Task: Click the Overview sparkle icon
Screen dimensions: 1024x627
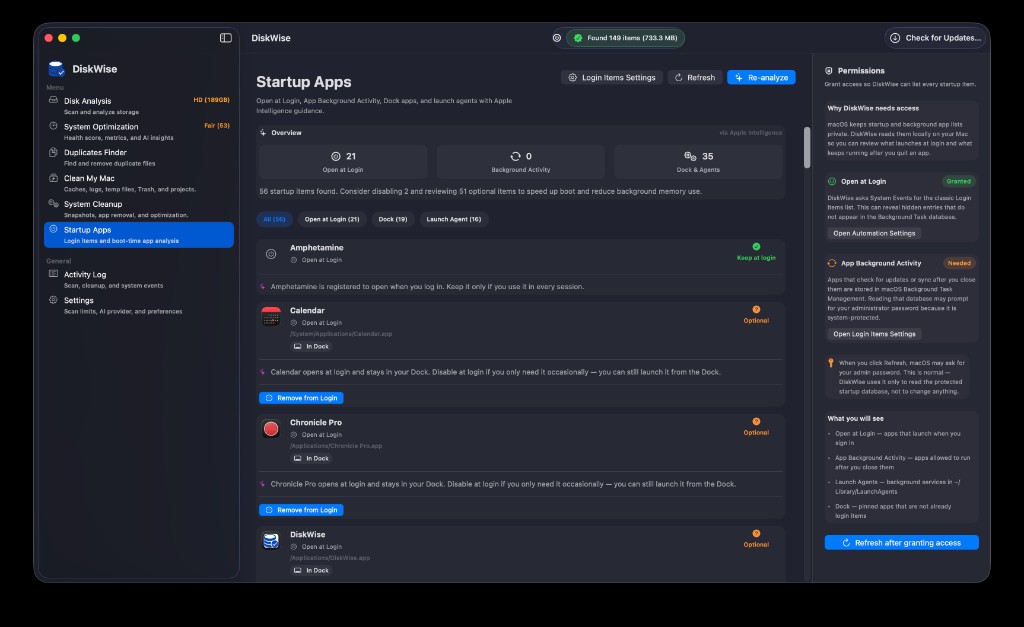Action: tap(263, 133)
